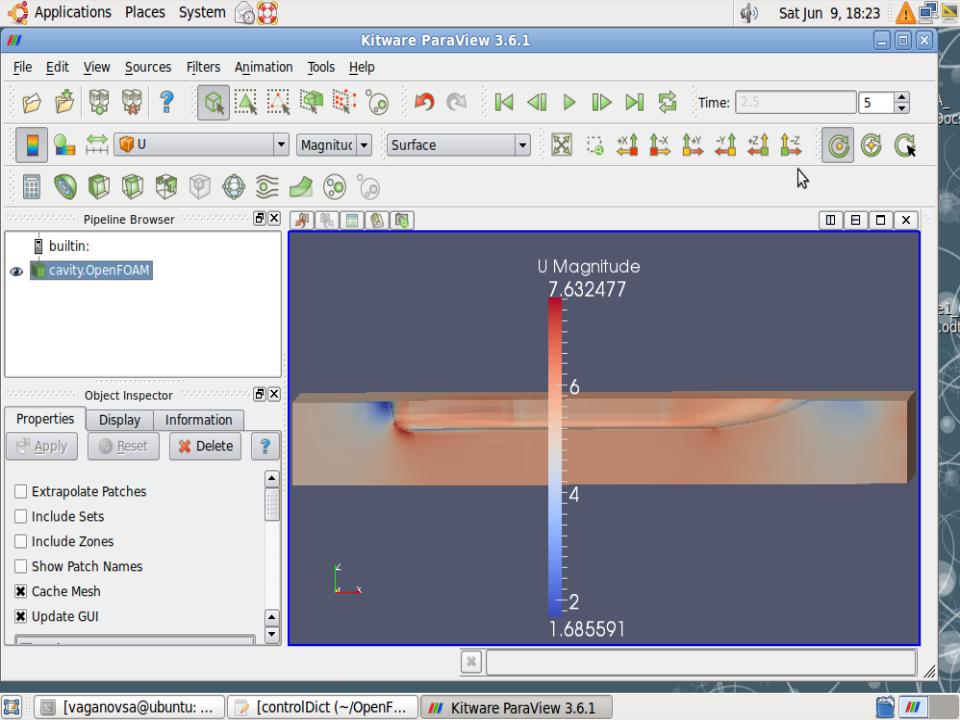Apply the Threshold filter icon
Viewport: 960px width, 720px height.
[x=166, y=187]
